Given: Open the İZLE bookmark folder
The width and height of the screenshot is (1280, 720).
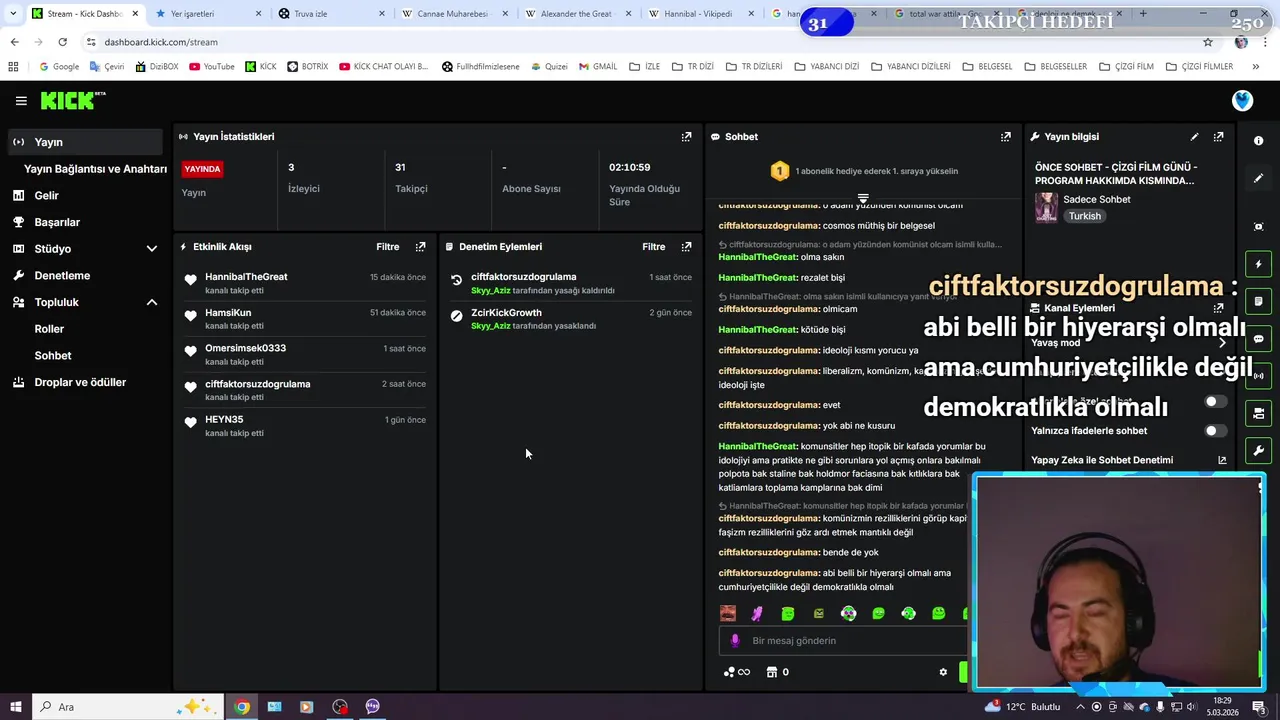Looking at the screenshot, I should (645, 67).
